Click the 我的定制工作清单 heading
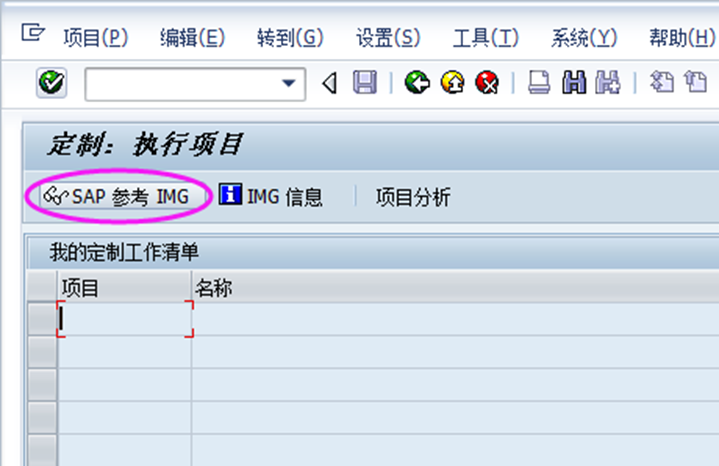 pos(124,252)
